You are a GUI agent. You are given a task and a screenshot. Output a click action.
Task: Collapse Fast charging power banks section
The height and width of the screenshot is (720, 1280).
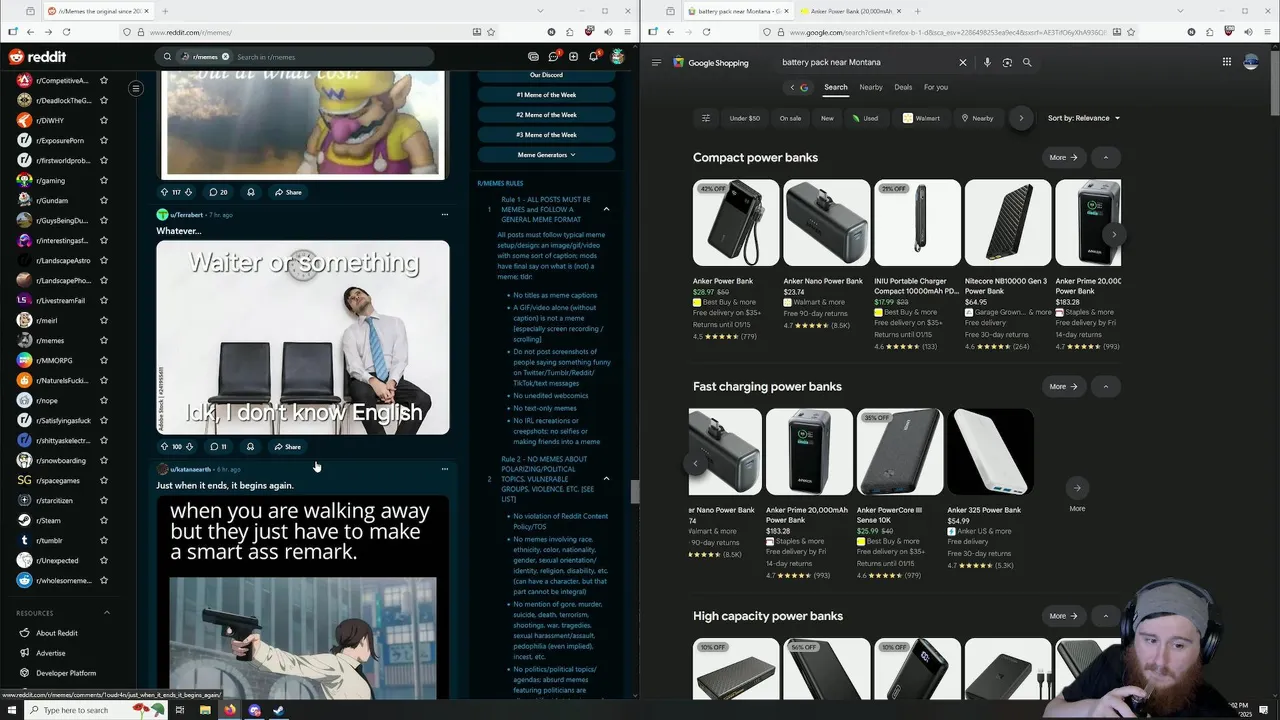click(1106, 386)
